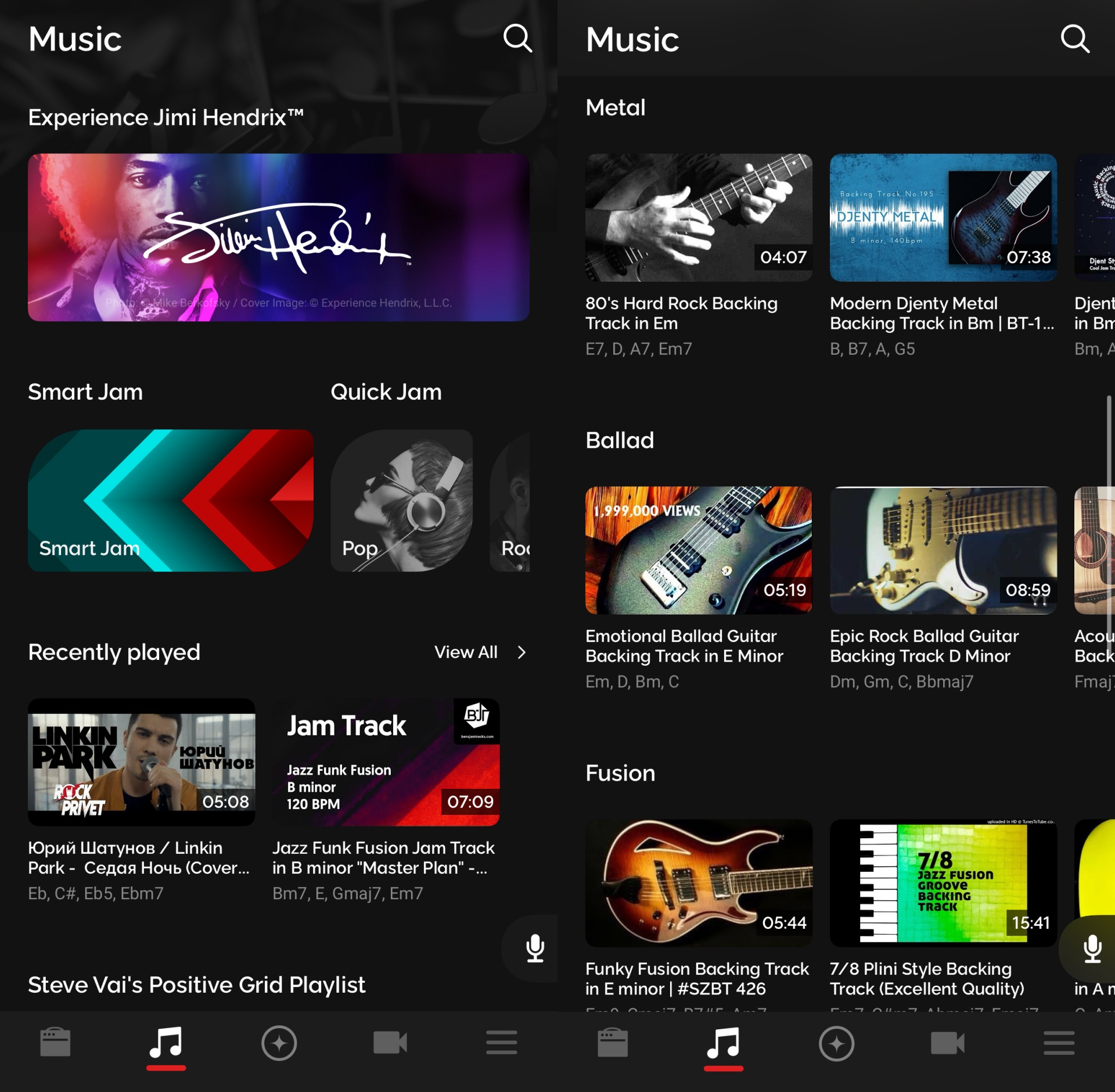This screenshot has height=1092, width=1115.
Task: Select the Ballad section heading
Action: click(620, 440)
